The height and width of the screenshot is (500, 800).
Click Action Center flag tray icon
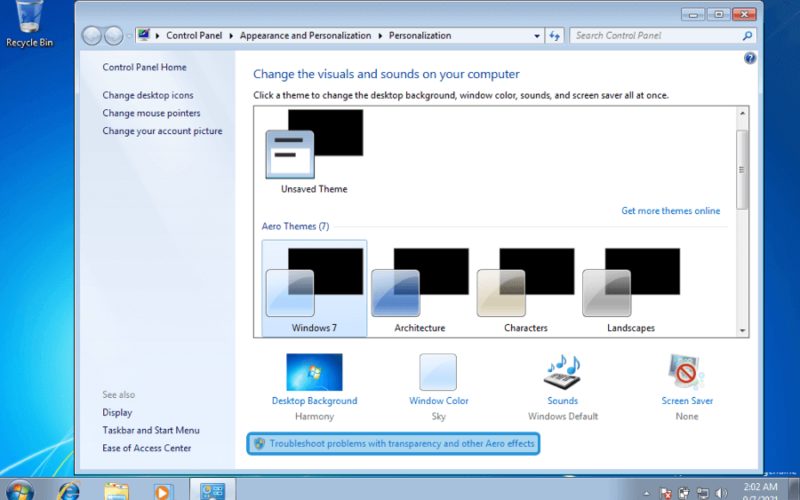click(665, 492)
